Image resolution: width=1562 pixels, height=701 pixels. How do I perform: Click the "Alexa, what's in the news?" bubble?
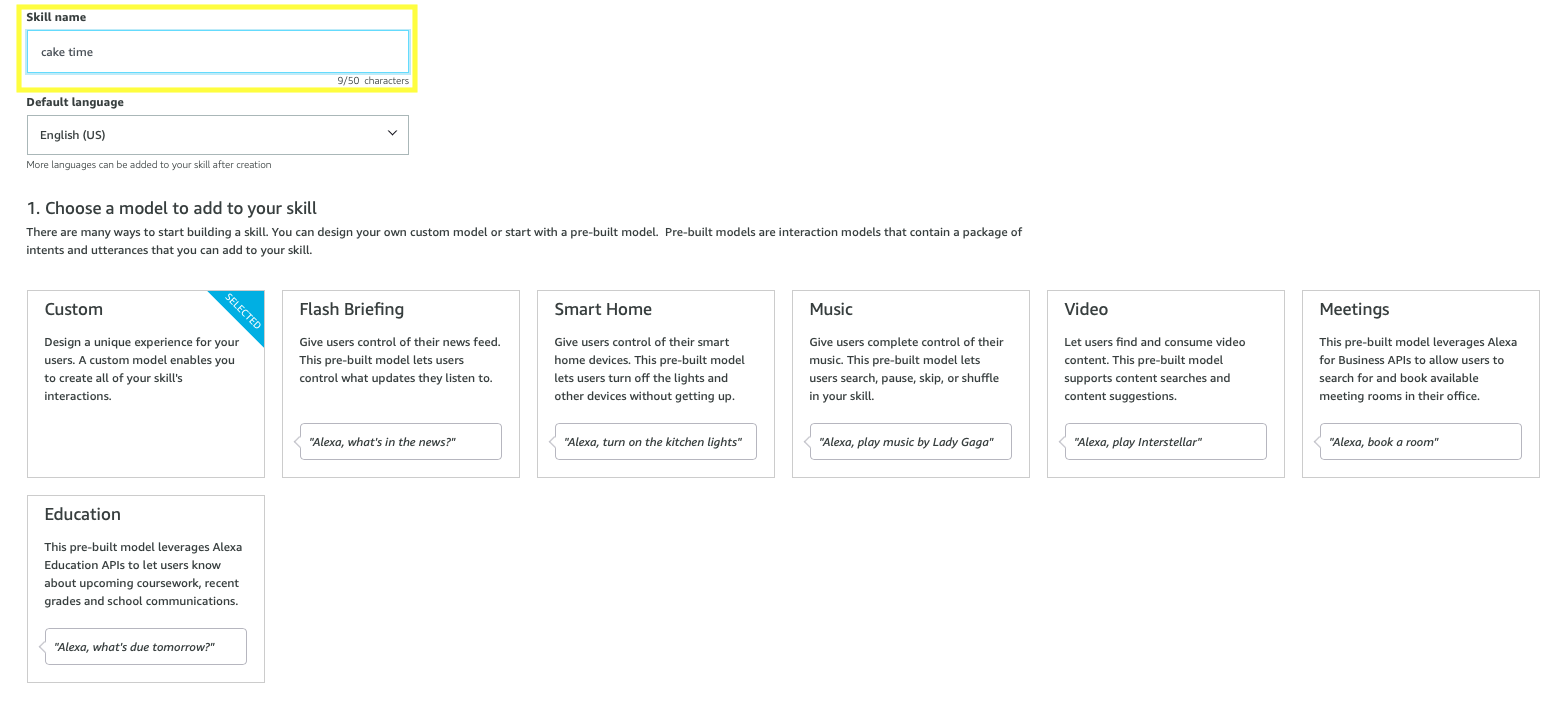coord(400,442)
